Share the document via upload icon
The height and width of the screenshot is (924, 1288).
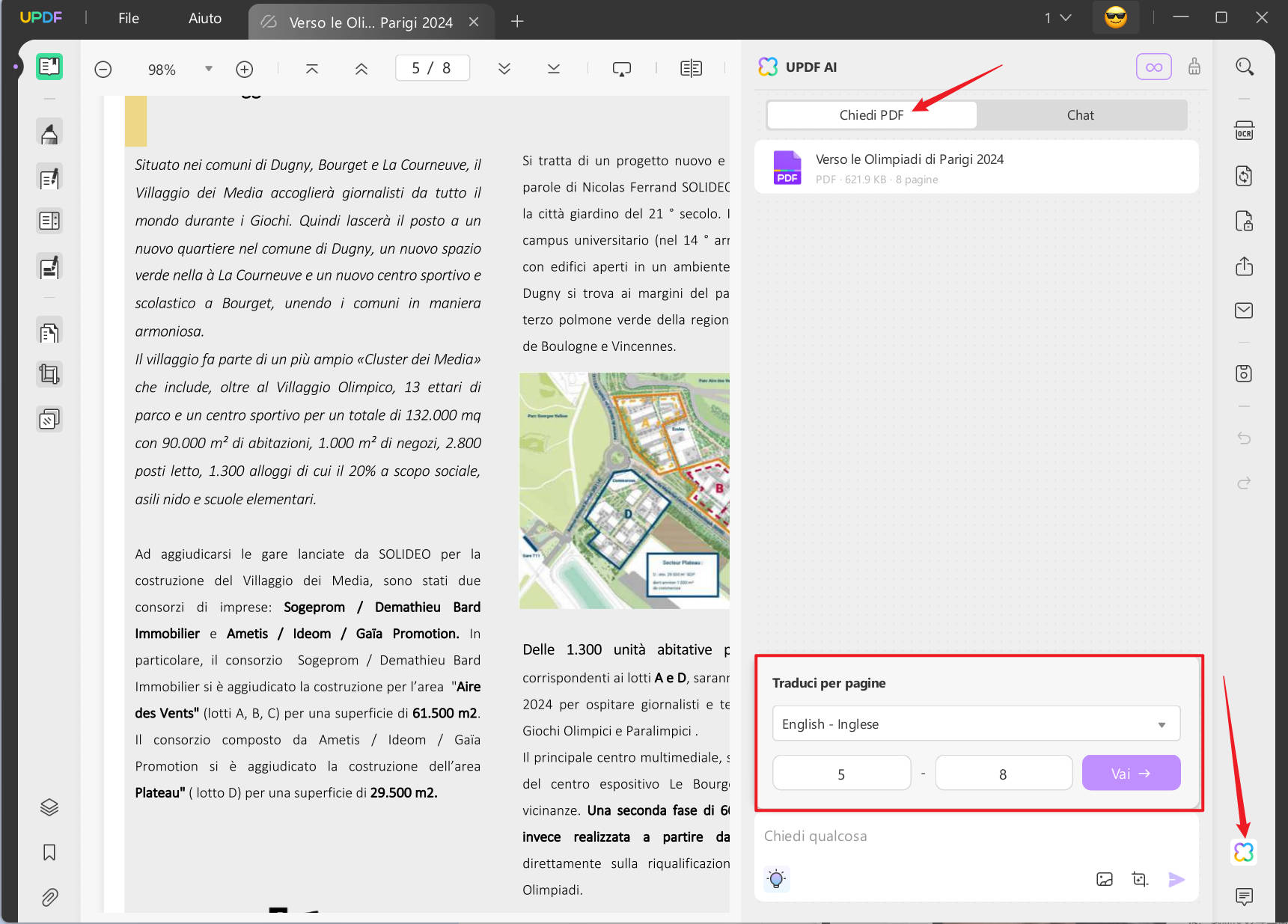[x=1244, y=266]
